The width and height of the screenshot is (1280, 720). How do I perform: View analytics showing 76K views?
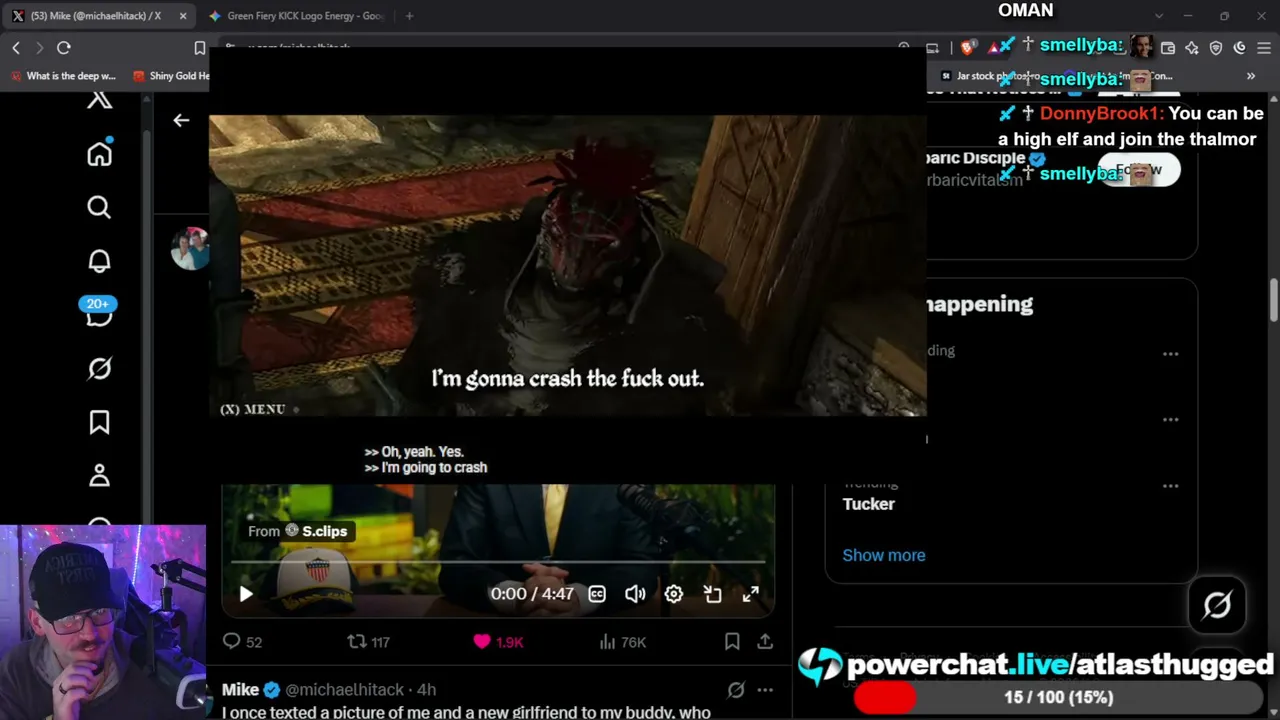(622, 642)
